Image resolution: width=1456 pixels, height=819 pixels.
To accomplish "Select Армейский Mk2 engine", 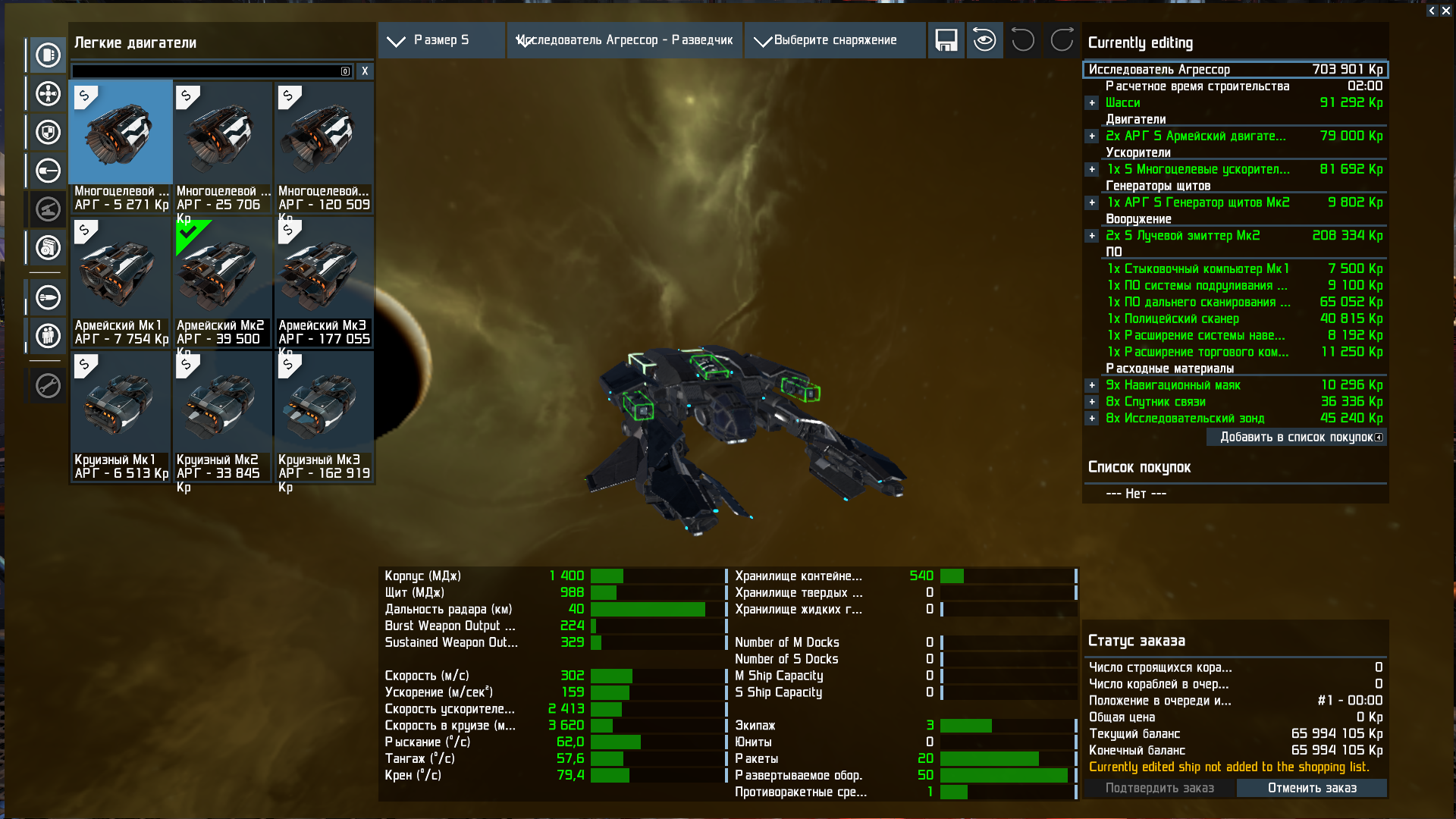I will (222, 281).
